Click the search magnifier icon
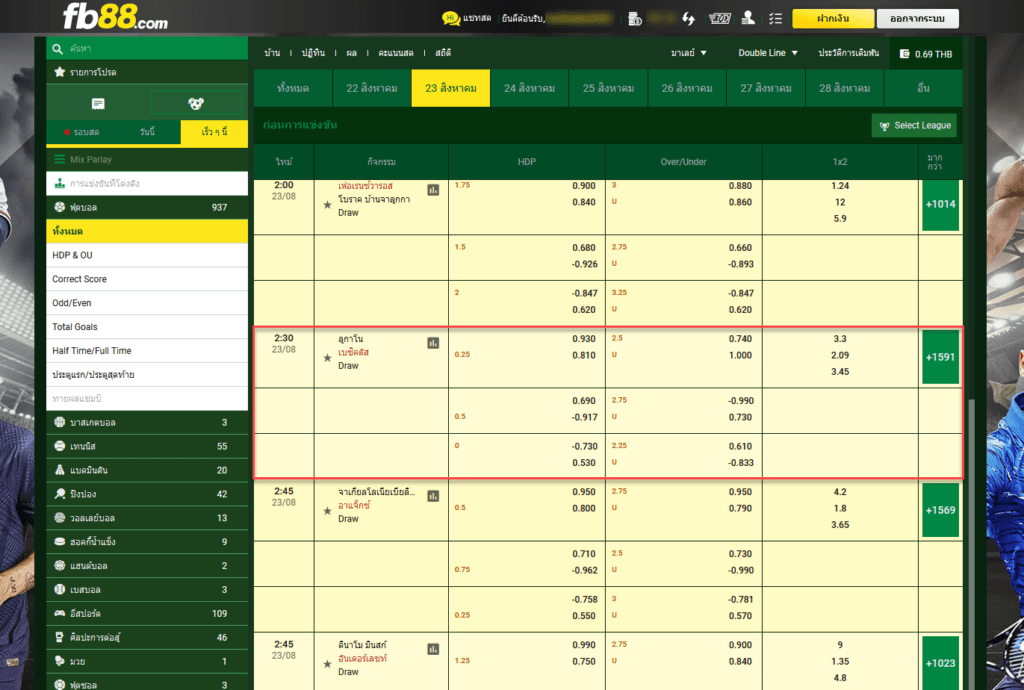The width and height of the screenshot is (1024, 690). (x=57, y=48)
